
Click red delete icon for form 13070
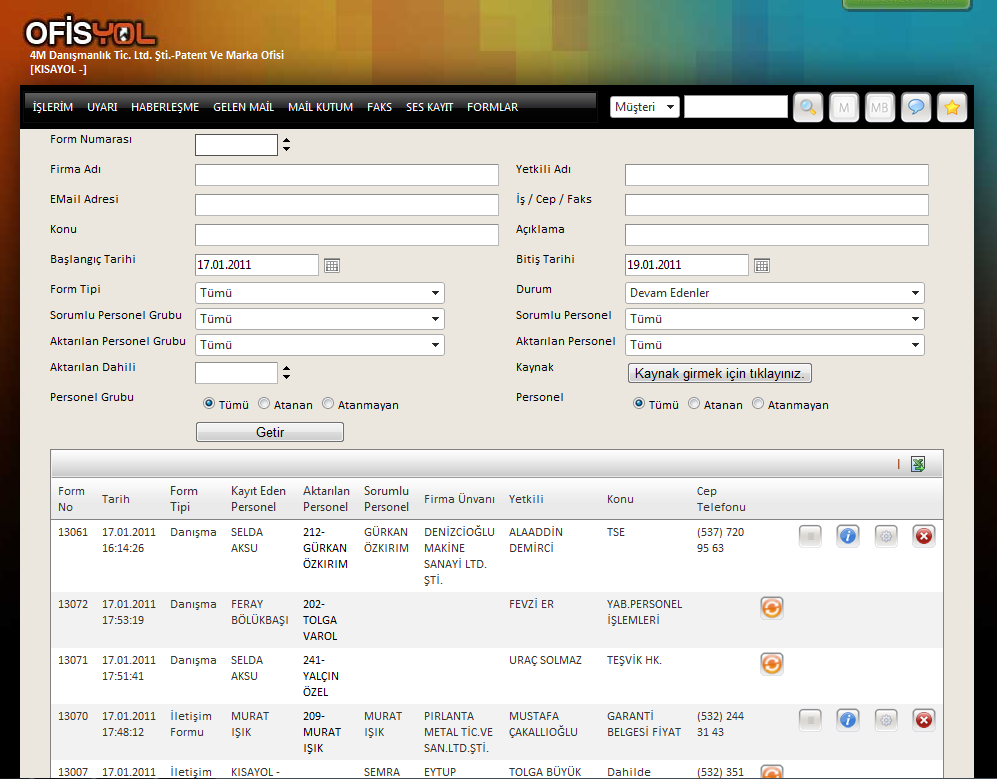[x=924, y=720]
